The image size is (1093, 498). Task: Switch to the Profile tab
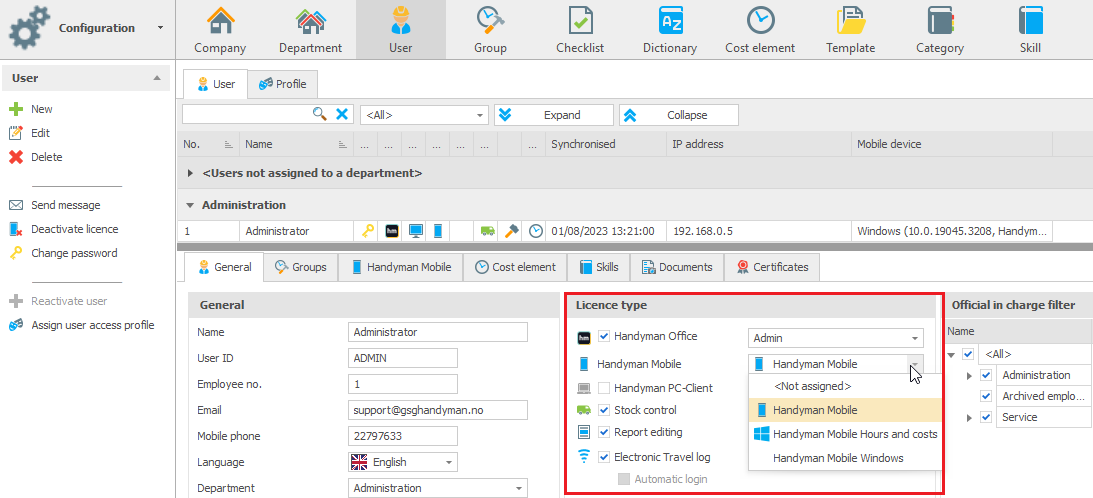click(282, 84)
